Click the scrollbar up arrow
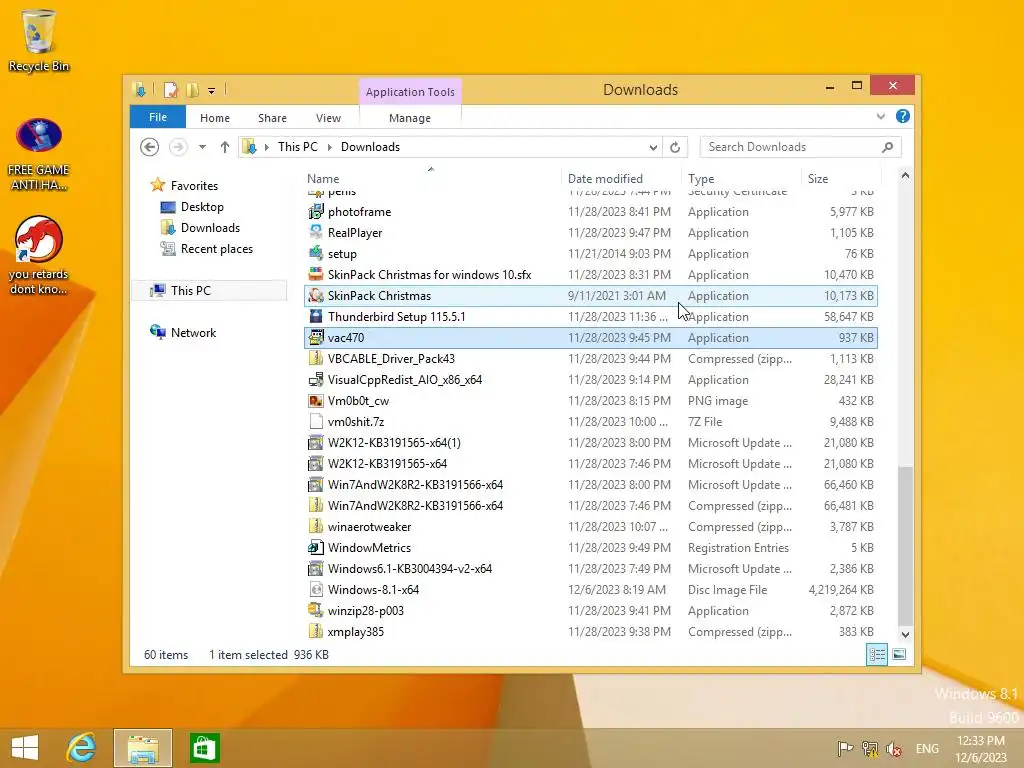Viewport: 1024px width, 768px height. 905,175
